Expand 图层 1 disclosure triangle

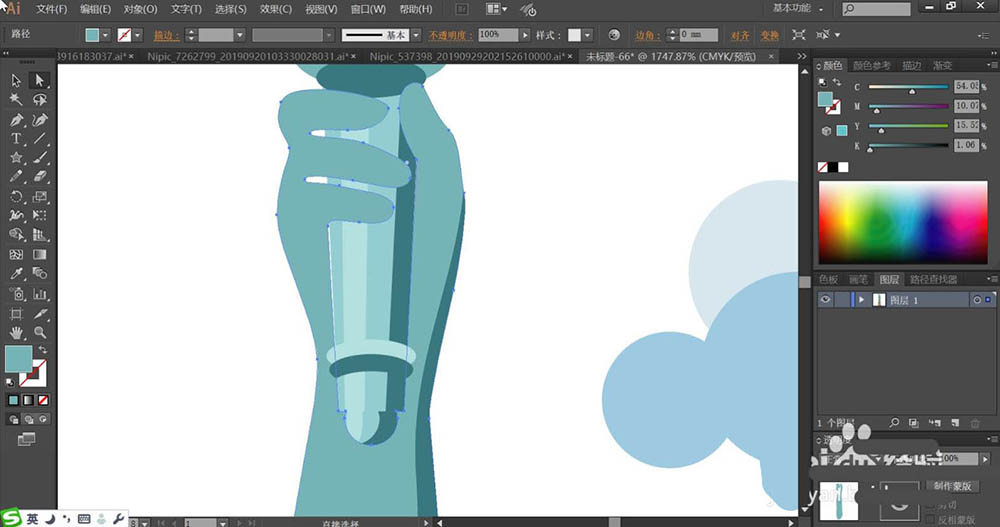coord(861,300)
